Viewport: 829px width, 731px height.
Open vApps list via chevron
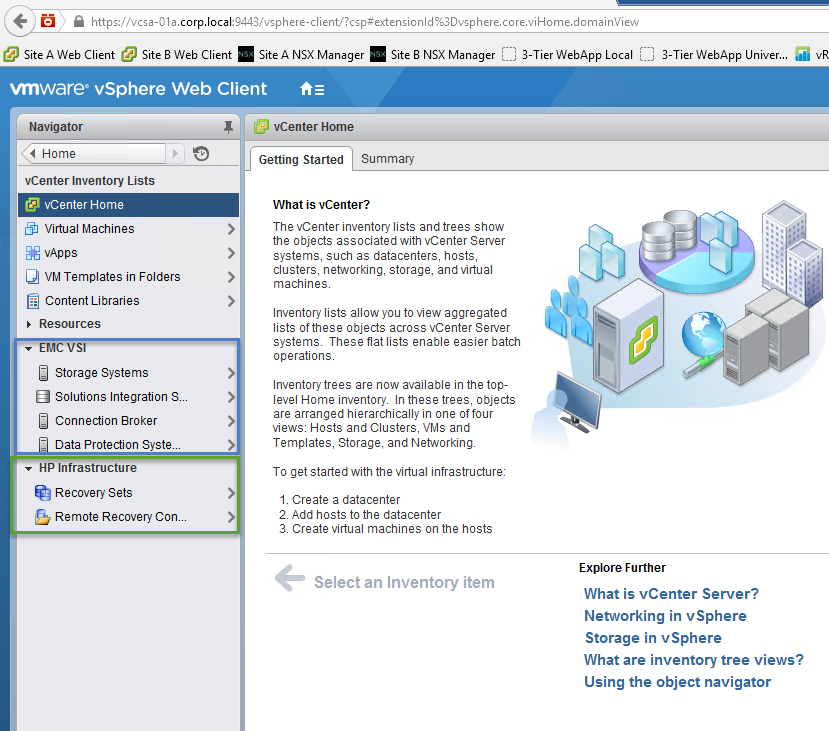pyautogui.click(x=231, y=253)
